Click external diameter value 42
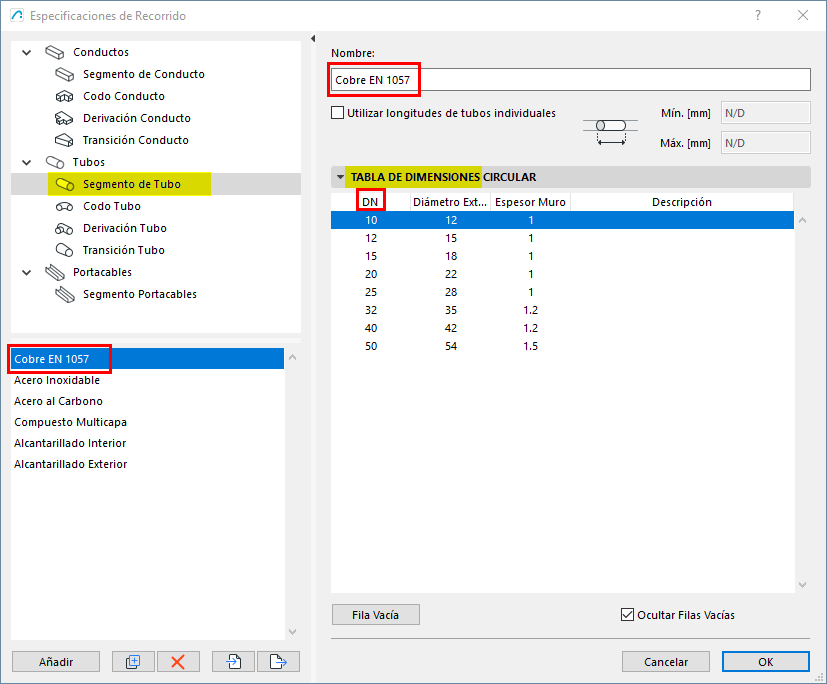 [450, 328]
